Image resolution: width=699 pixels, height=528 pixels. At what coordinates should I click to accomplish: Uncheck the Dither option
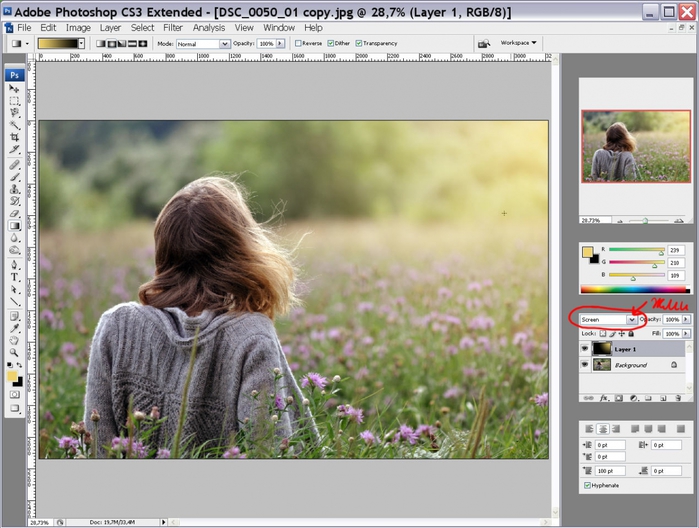pos(329,44)
